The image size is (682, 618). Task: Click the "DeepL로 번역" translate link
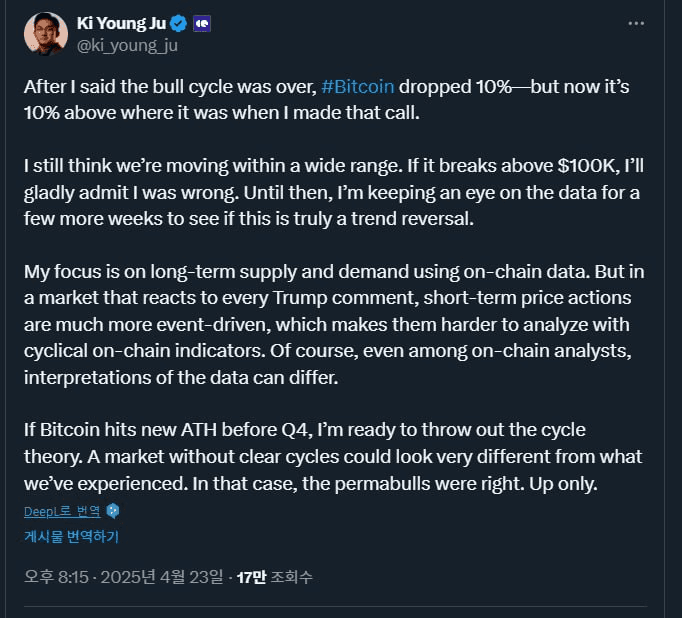click(62, 511)
